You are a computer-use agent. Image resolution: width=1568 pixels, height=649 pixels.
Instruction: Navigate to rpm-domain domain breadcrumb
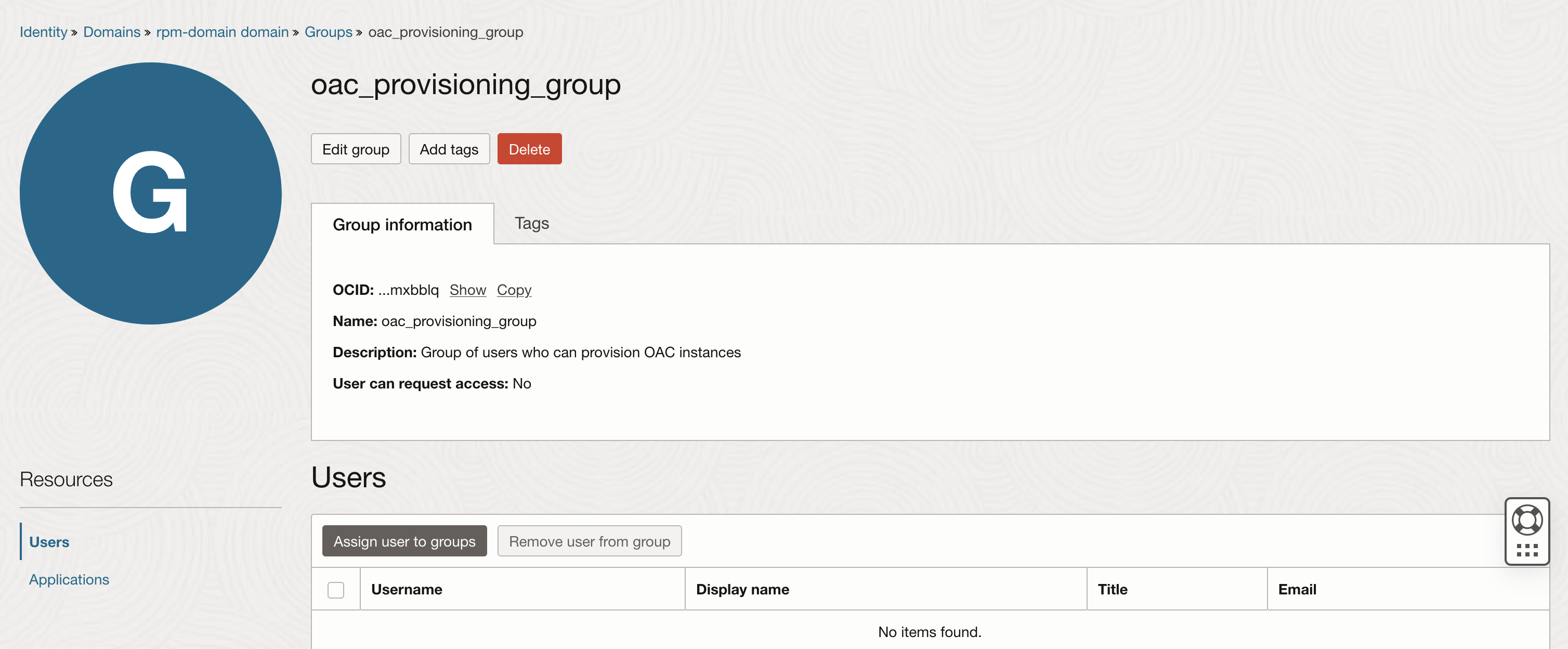[222, 32]
